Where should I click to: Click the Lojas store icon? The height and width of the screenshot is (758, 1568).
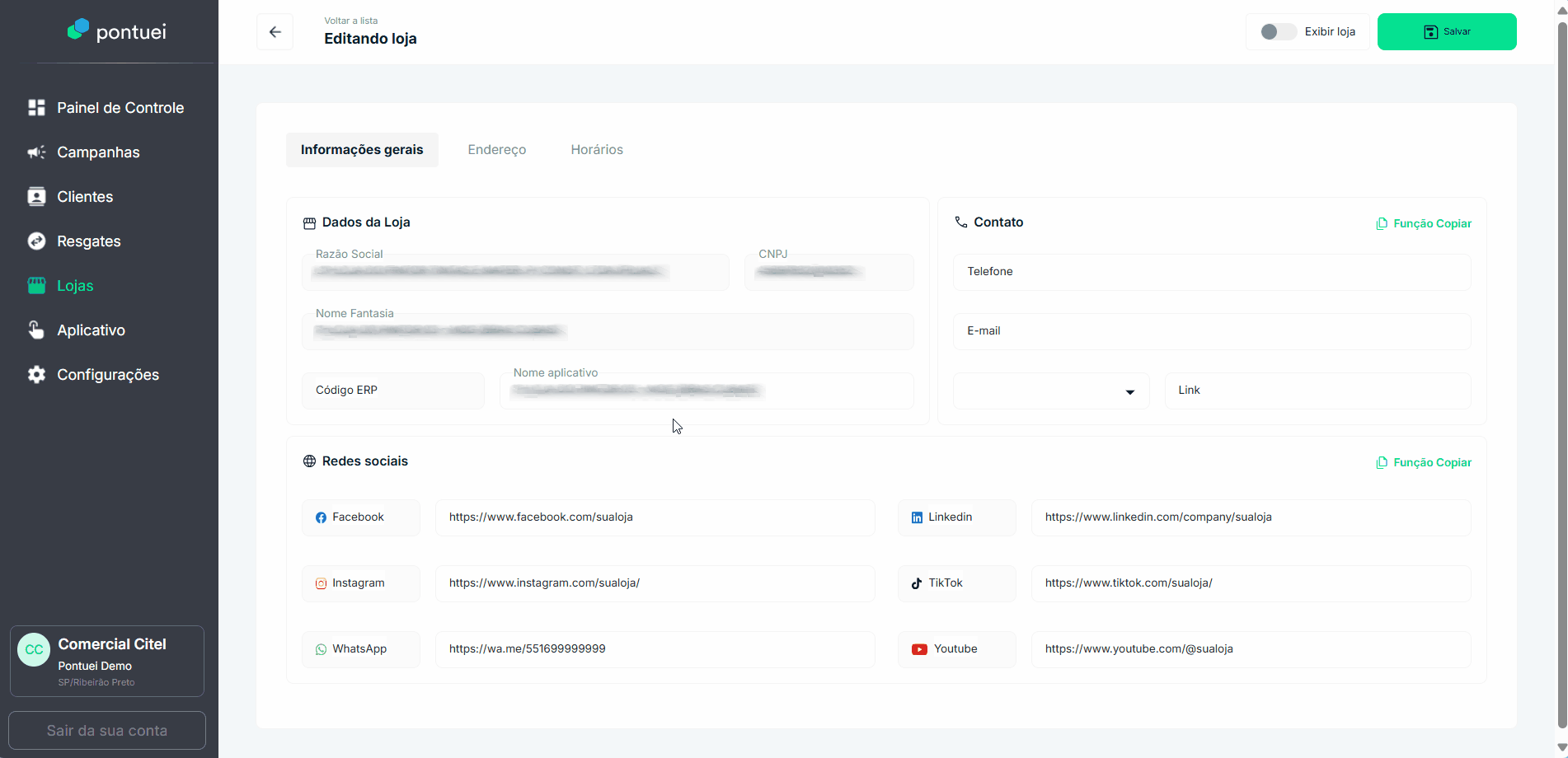36,286
